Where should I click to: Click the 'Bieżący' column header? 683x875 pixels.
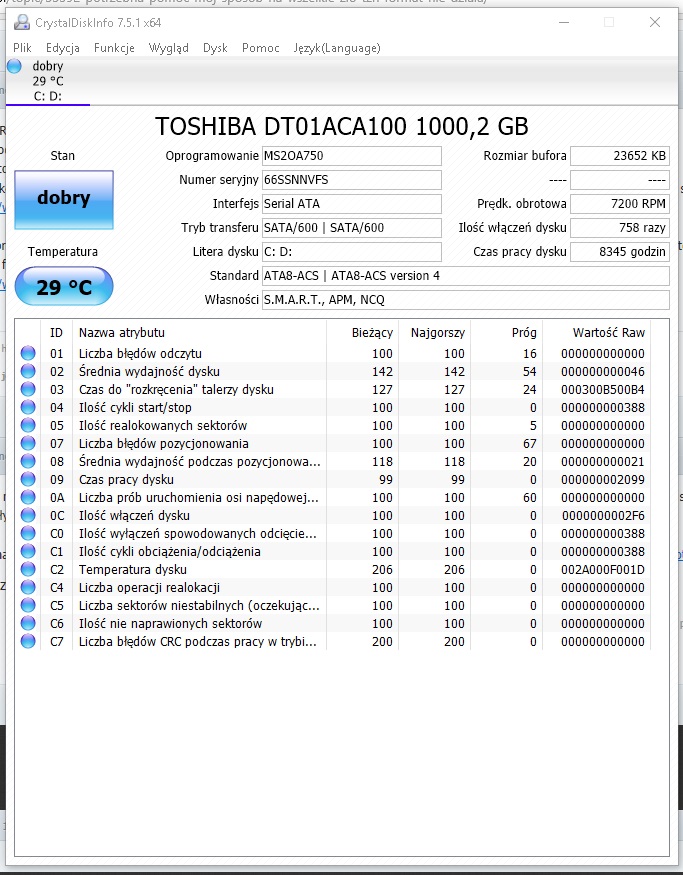click(363, 333)
